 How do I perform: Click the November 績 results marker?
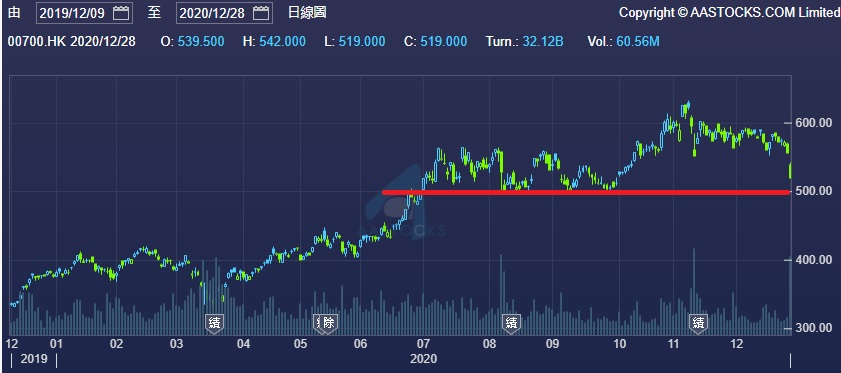(x=698, y=324)
